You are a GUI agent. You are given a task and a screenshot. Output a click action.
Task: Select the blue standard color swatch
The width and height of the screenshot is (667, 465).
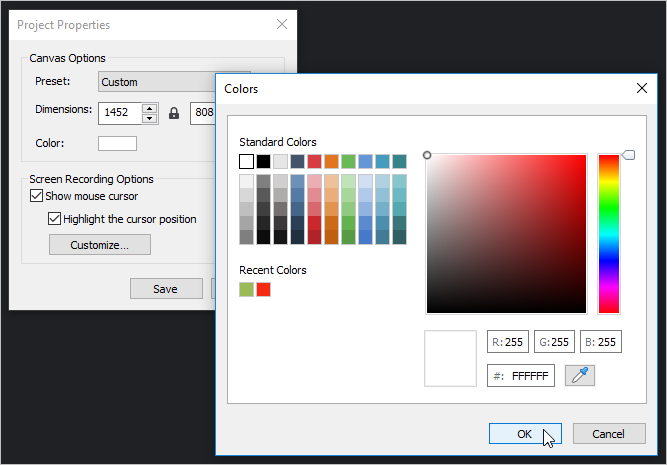click(x=365, y=161)
